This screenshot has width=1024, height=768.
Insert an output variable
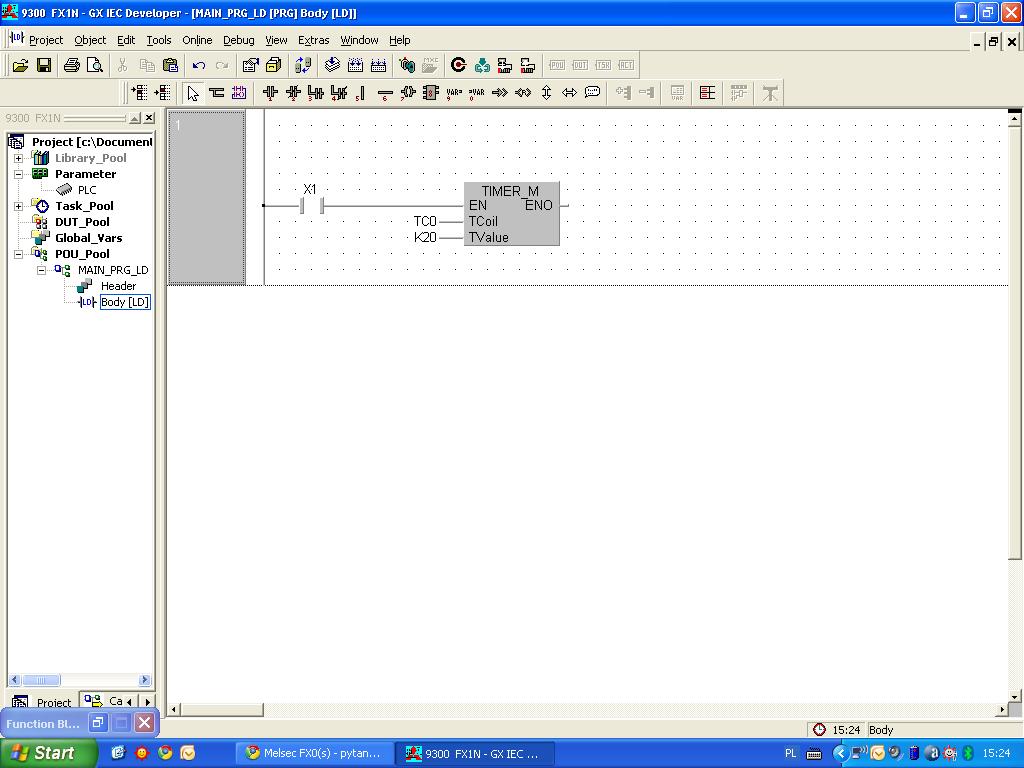pos(477,93)
